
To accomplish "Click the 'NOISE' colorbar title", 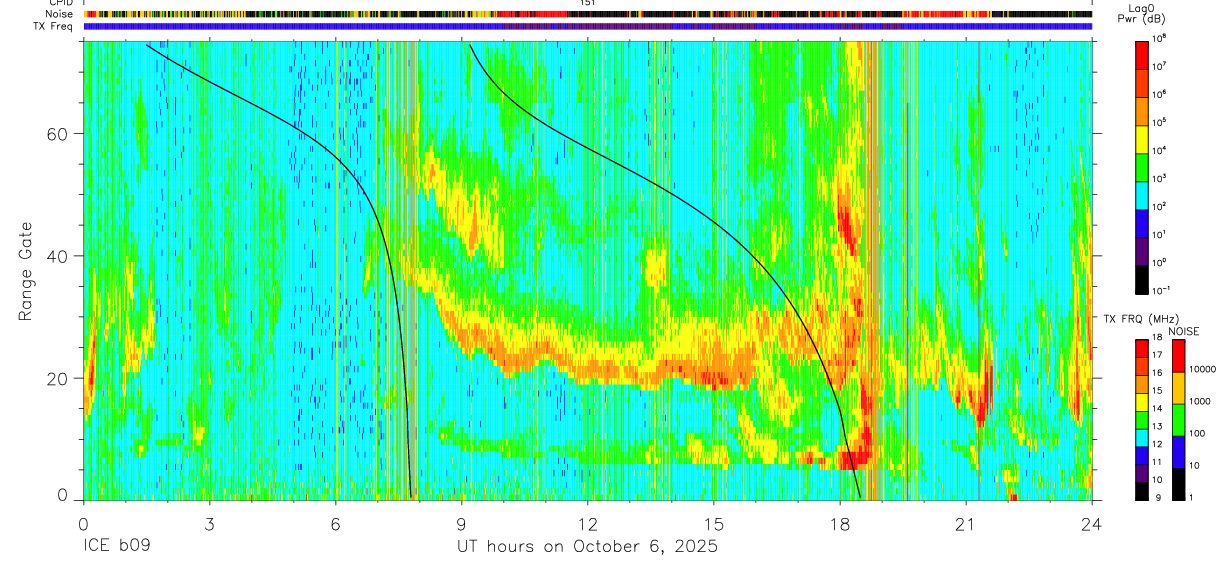I will coord(1183,331).
